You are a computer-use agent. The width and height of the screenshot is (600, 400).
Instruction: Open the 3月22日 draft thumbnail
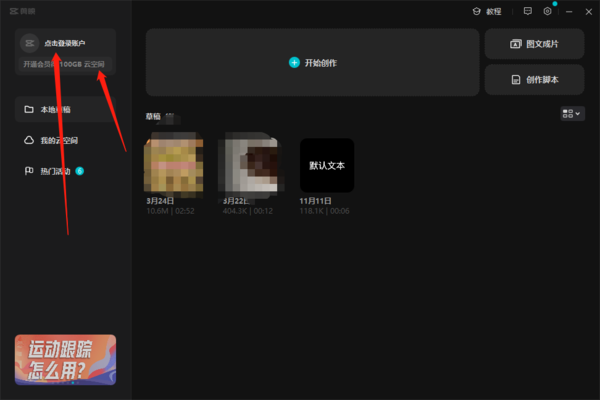tap(251, 165)
